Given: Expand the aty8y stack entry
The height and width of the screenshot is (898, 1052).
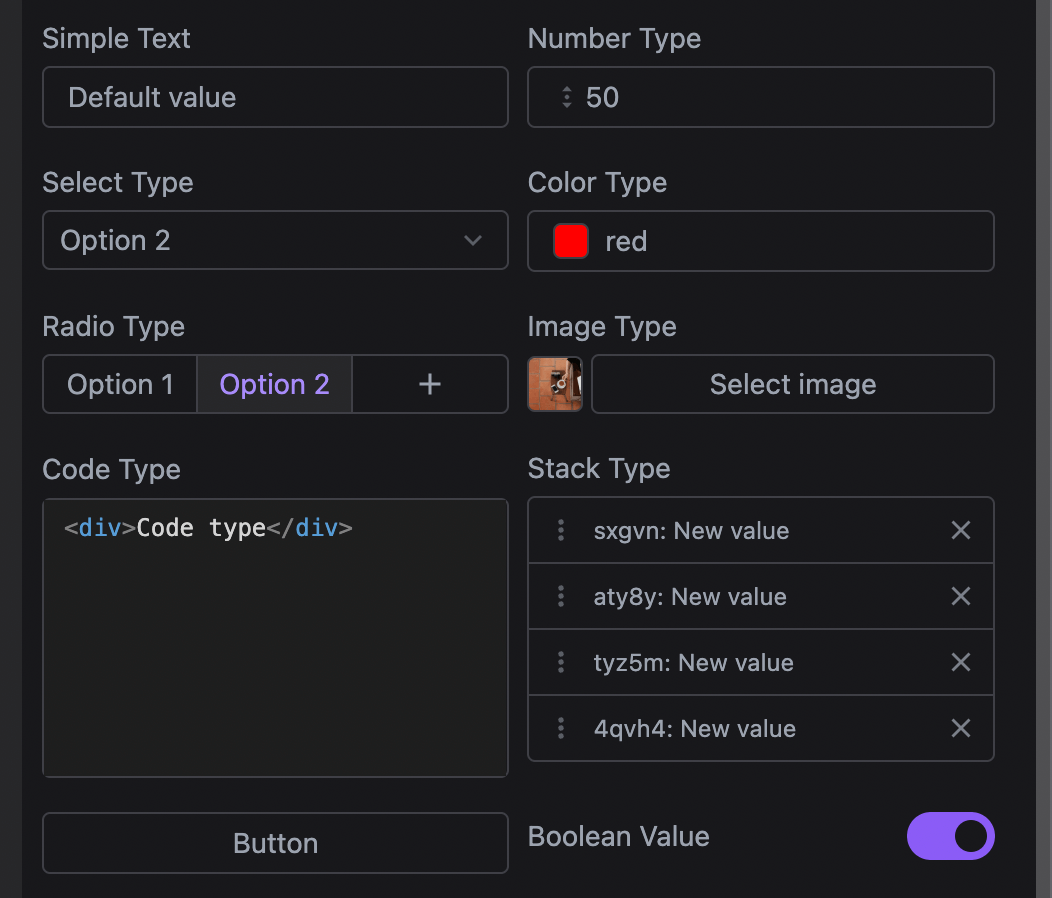Looking at the screenshot, I should (x=690, y=596).
